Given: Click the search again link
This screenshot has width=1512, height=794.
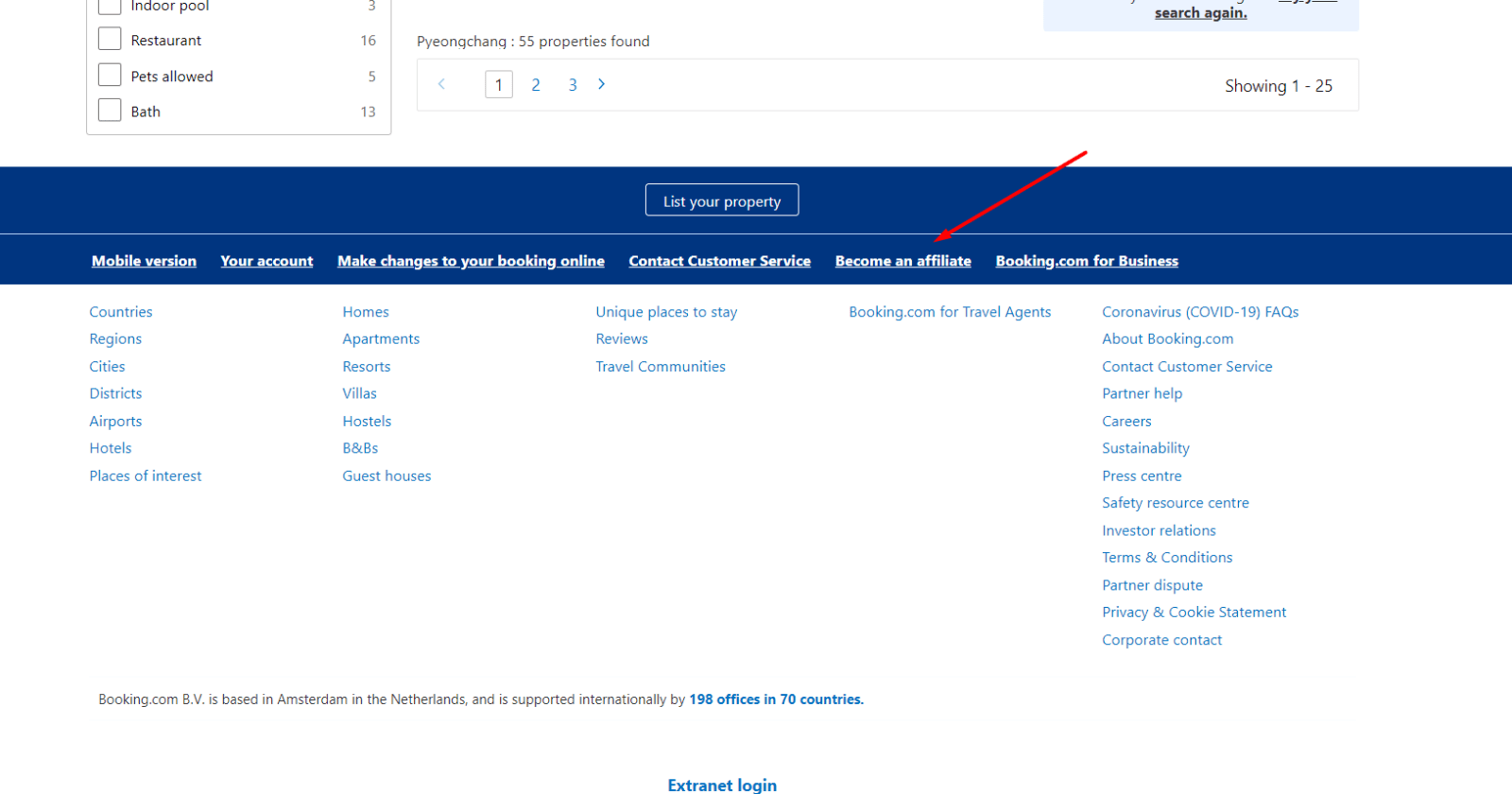Looking at the screenshot, I should click(x=1200, y=13).
